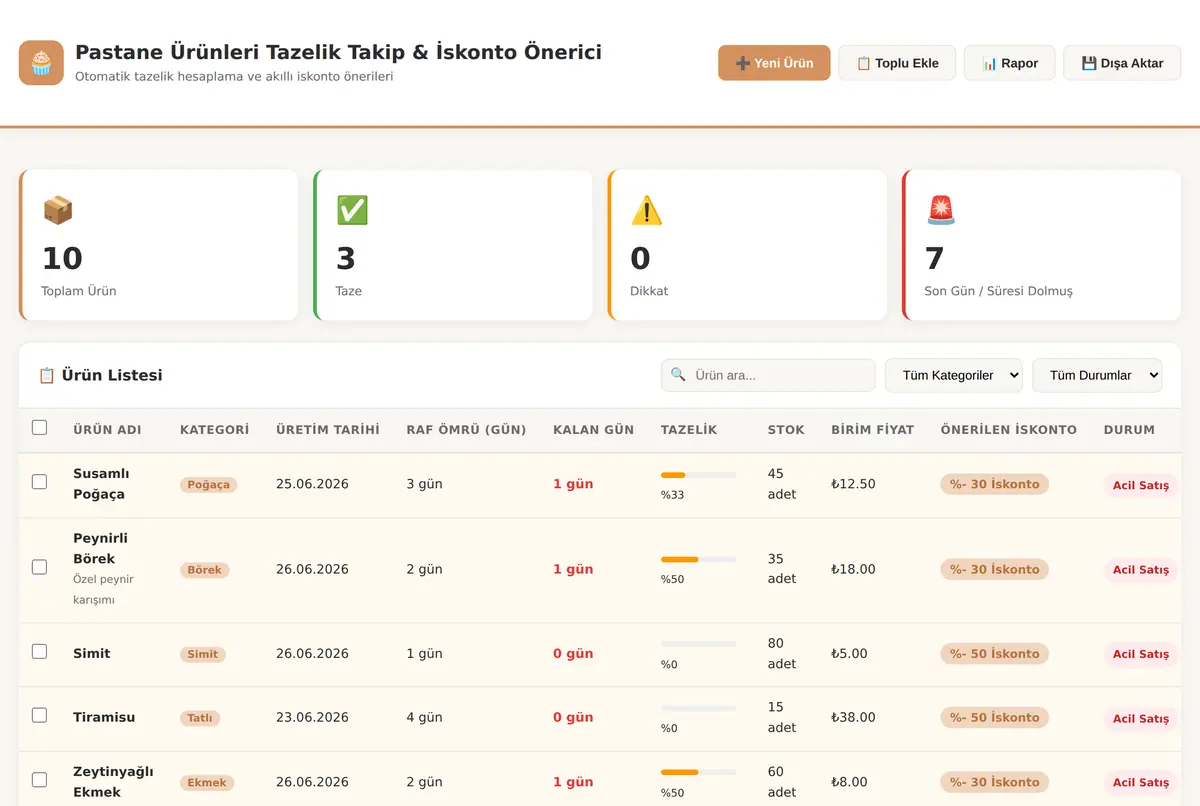Screen dimensions: 1200x806
Task: Click the box icon on Toplam Ürün card
Action: pyautogui.click(x=58, y=210)
